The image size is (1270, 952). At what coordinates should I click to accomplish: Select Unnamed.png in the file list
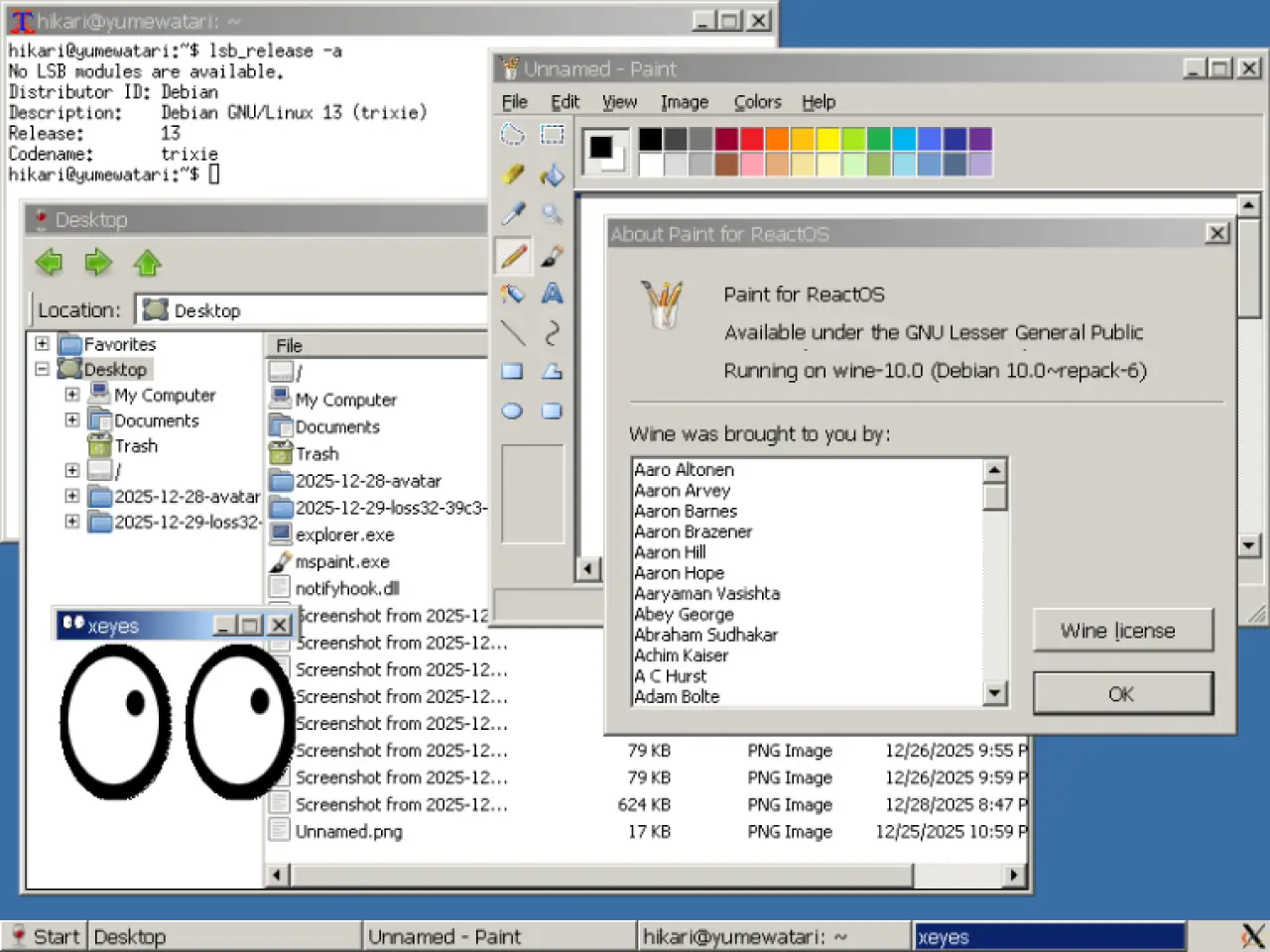click(347, 831)
